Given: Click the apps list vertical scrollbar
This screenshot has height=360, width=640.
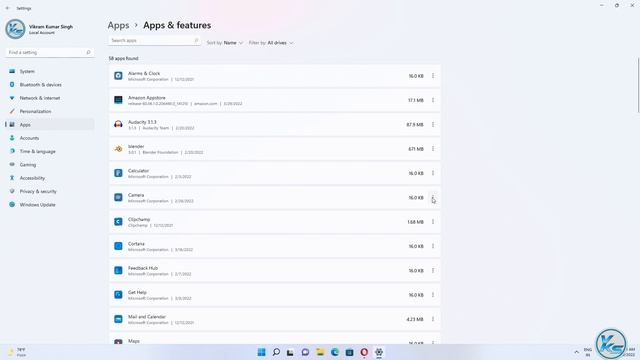Looking at the screenshot, I should point(638,85).
